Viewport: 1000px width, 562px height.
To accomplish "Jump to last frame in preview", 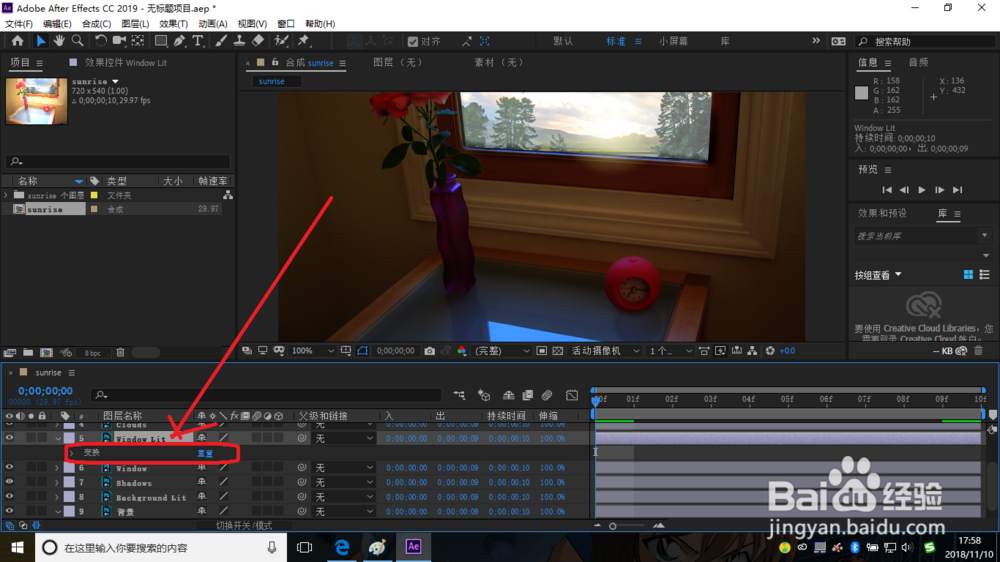I will pos(957,190).
